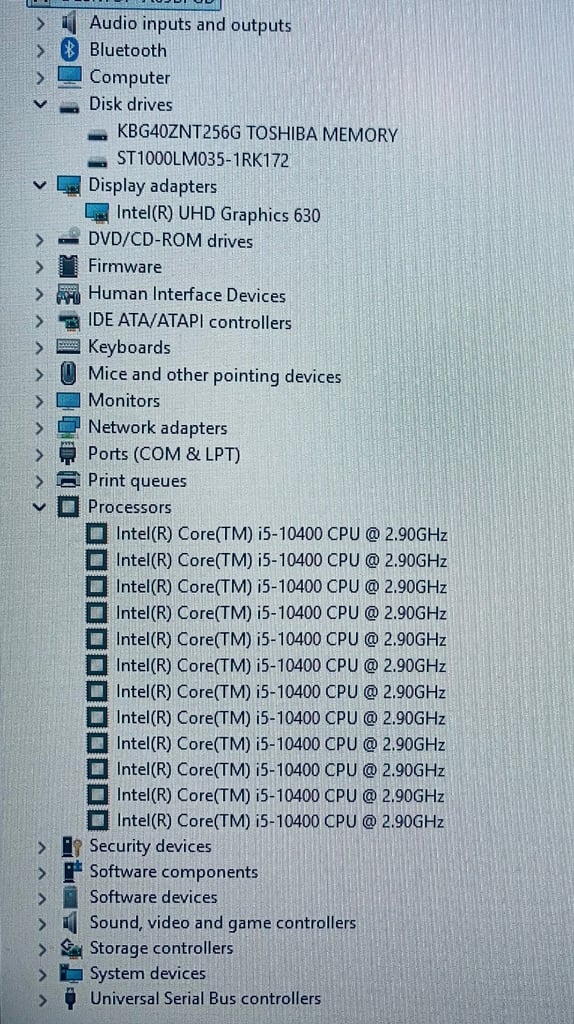Select the Network adapters icon
The image size is (574, 1024).
[69, 428]
